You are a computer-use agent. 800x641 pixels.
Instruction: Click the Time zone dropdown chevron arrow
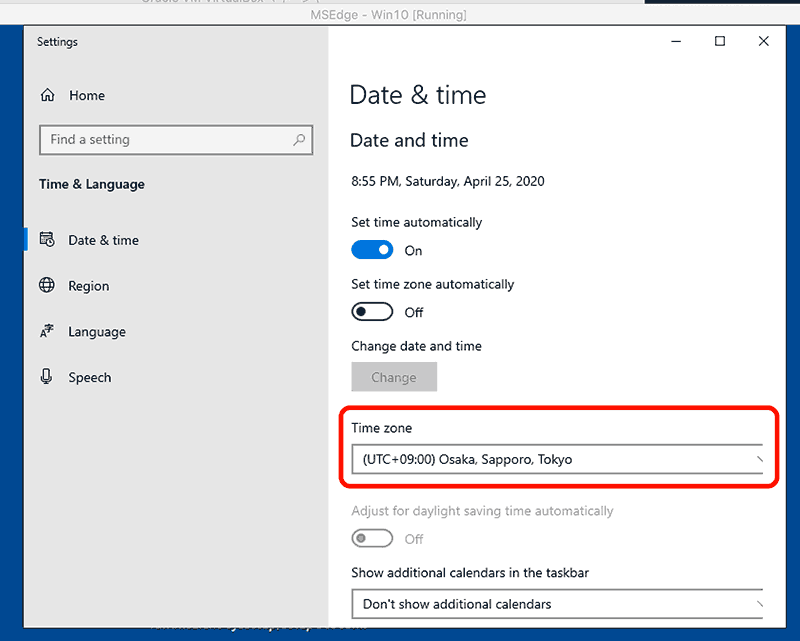pos(759,460)
